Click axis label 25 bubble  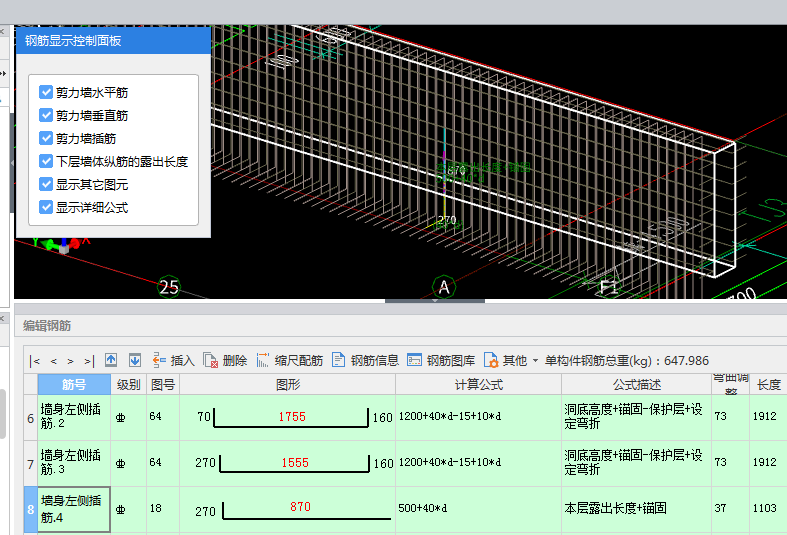click(x=169, y=287)
